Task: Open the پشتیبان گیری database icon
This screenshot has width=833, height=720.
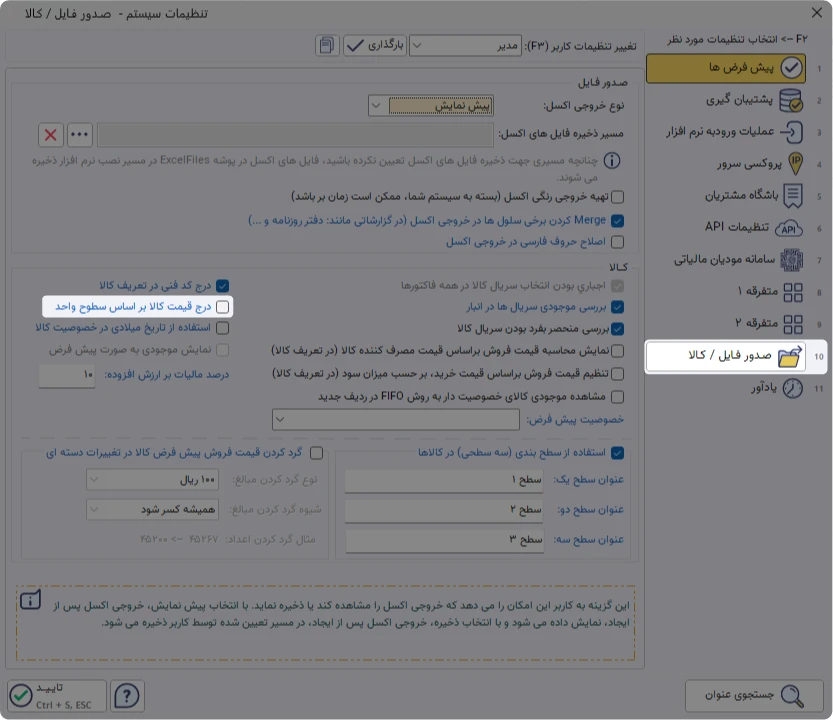Action: tap(791, 100)
